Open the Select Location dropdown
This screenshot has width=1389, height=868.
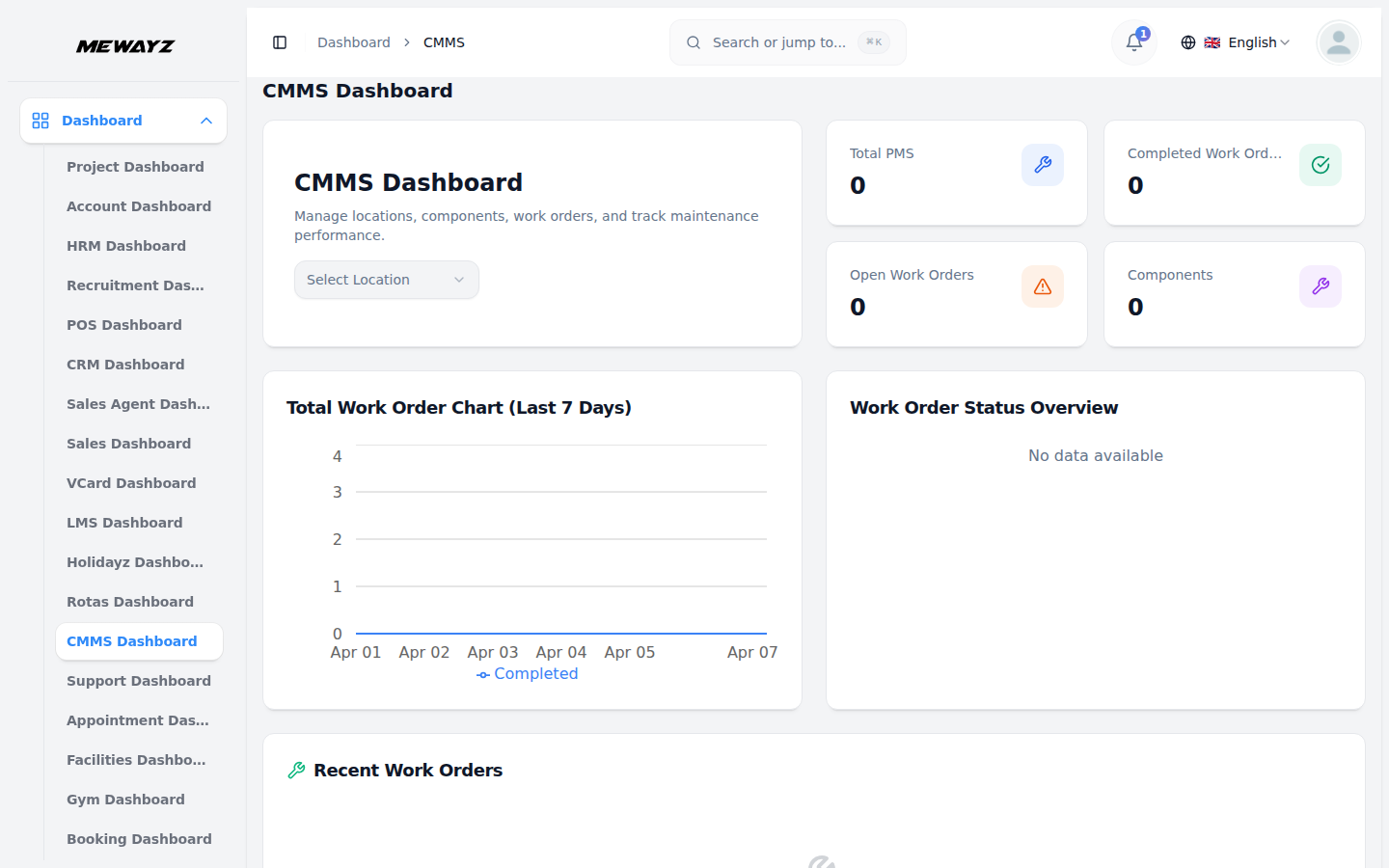386,280
